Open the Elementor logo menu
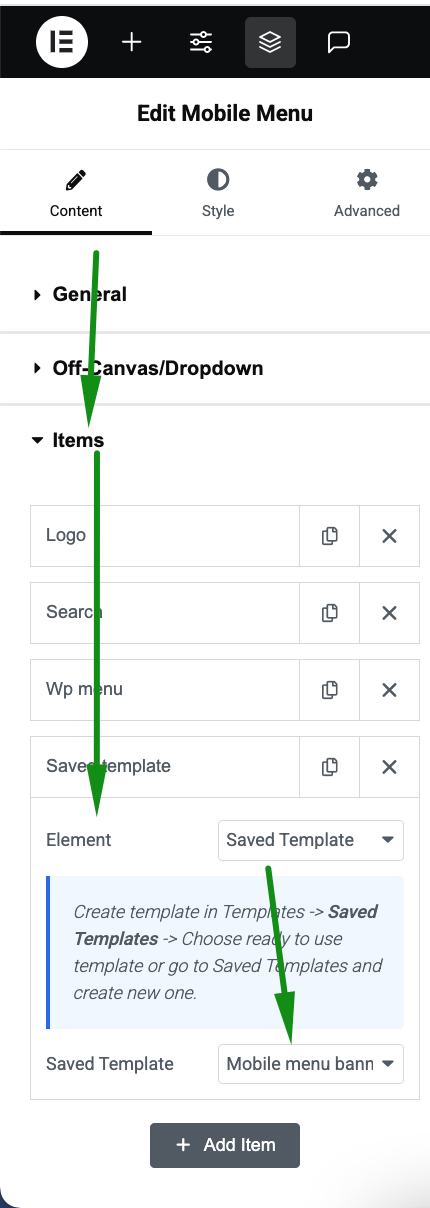 point(62,42)
